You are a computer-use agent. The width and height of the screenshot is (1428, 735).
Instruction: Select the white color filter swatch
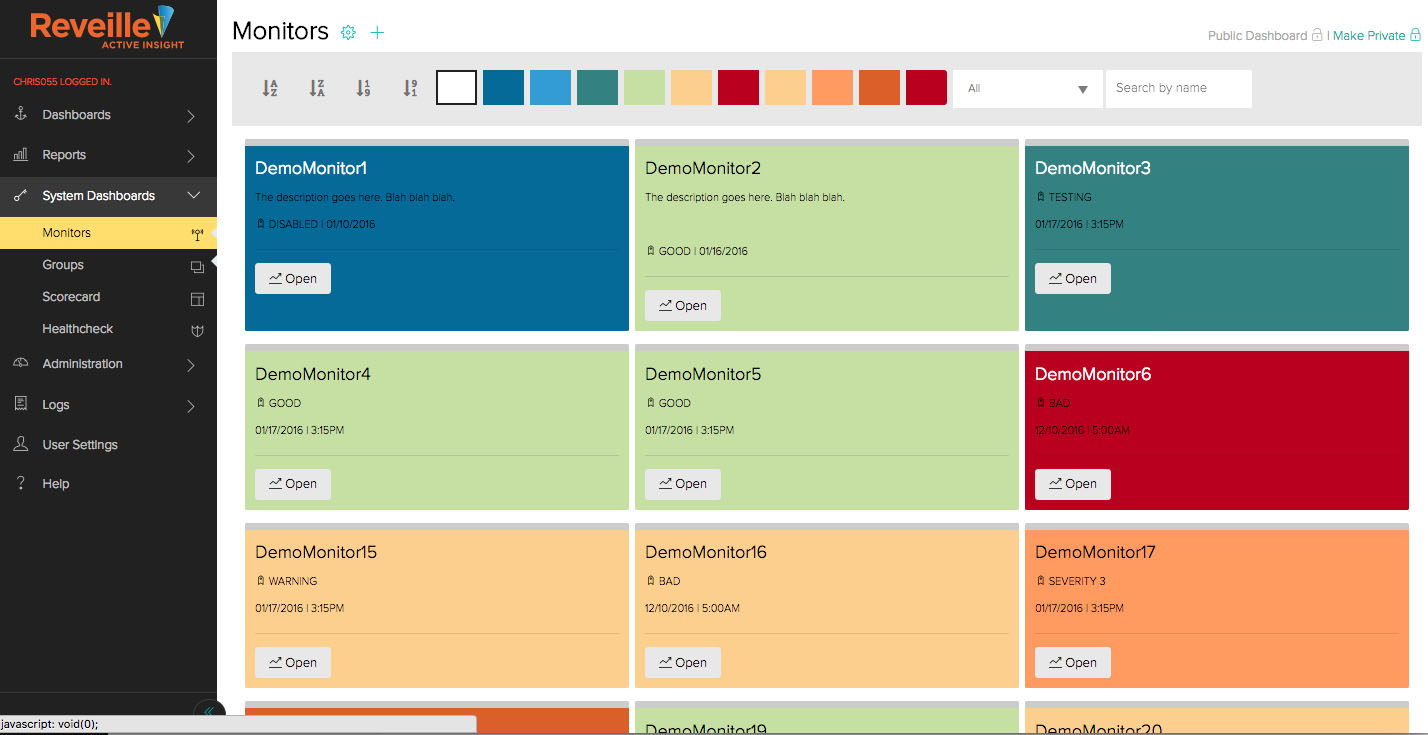click(457, 88)
